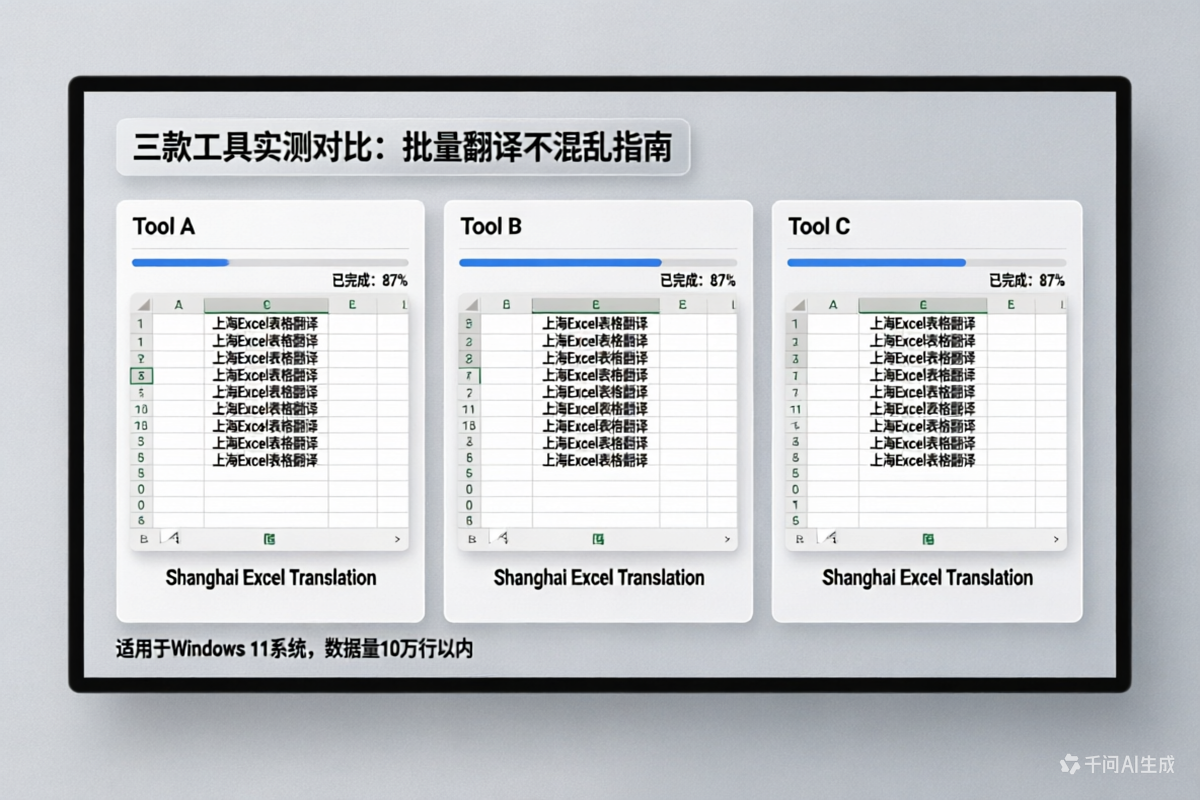Click the pencil-marked sheet tab in Tool A
Viewport: 1200px width, 800px height.
click(x=172, y=539)
